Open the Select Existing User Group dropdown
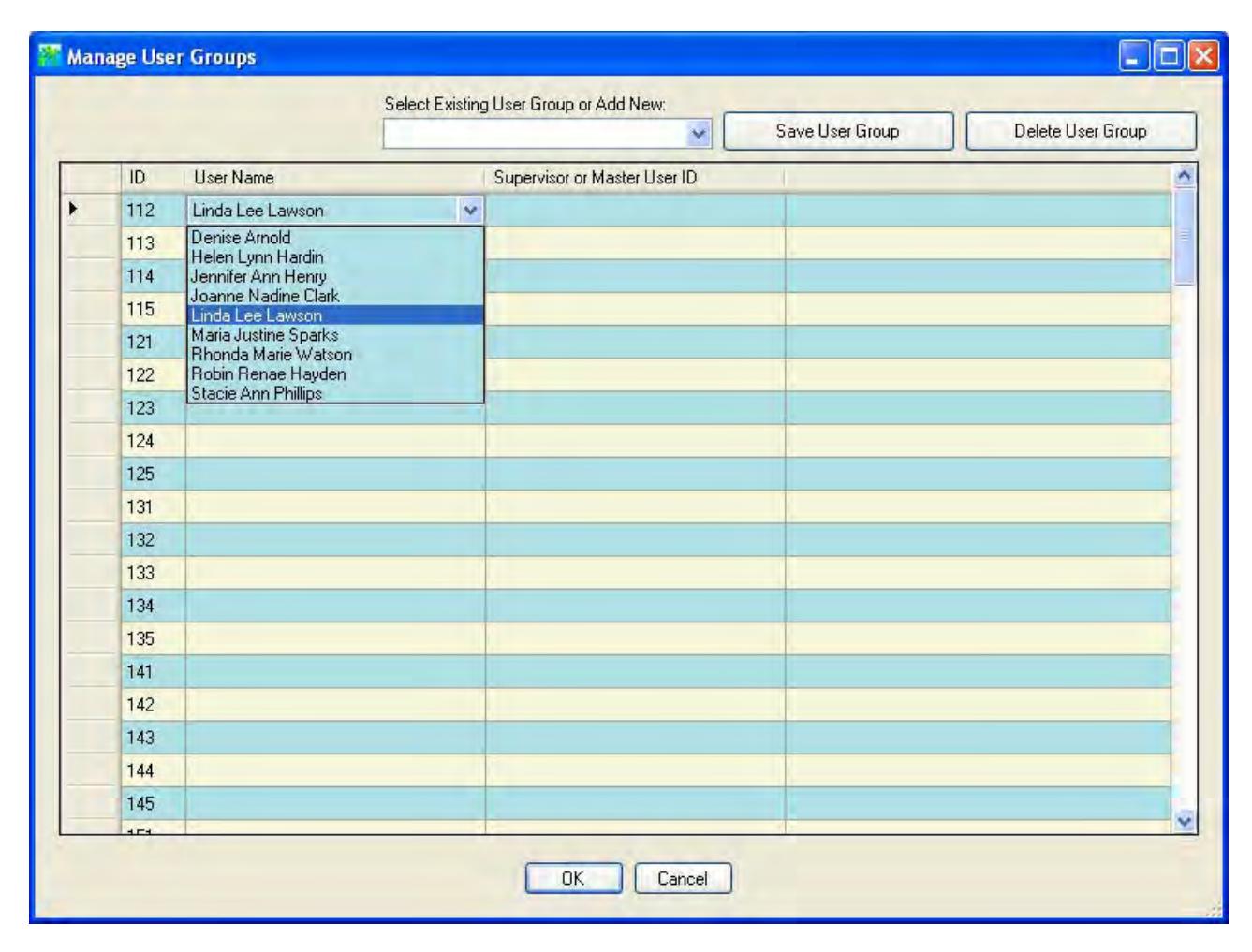 coord(698,134)
